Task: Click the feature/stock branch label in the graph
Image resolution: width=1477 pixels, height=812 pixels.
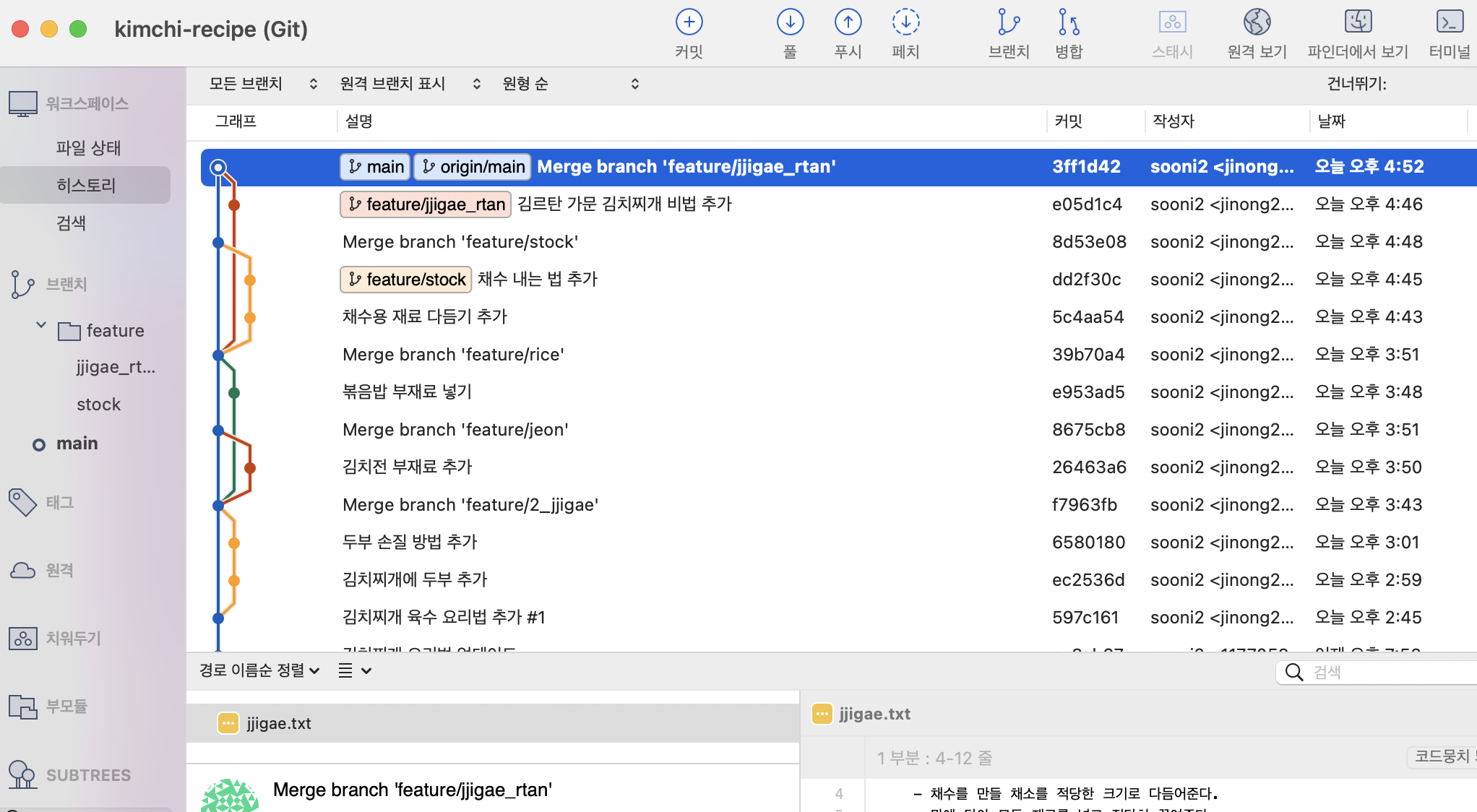Action: tap(406, 280)
